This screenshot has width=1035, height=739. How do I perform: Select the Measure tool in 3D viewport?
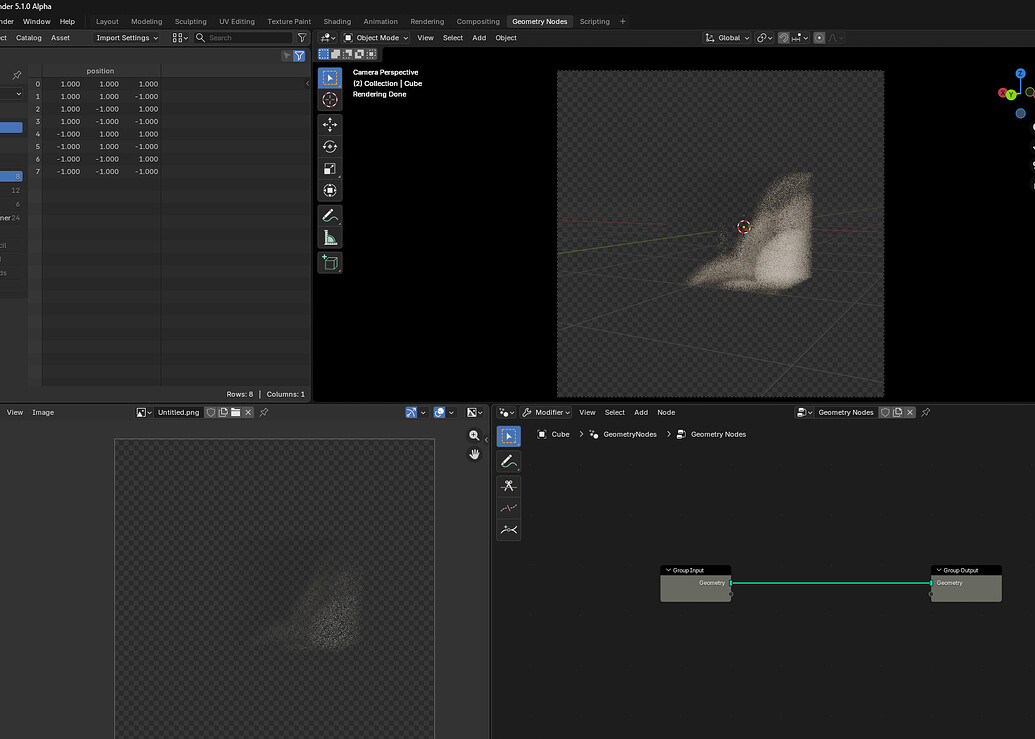click(x=330, y=238)
